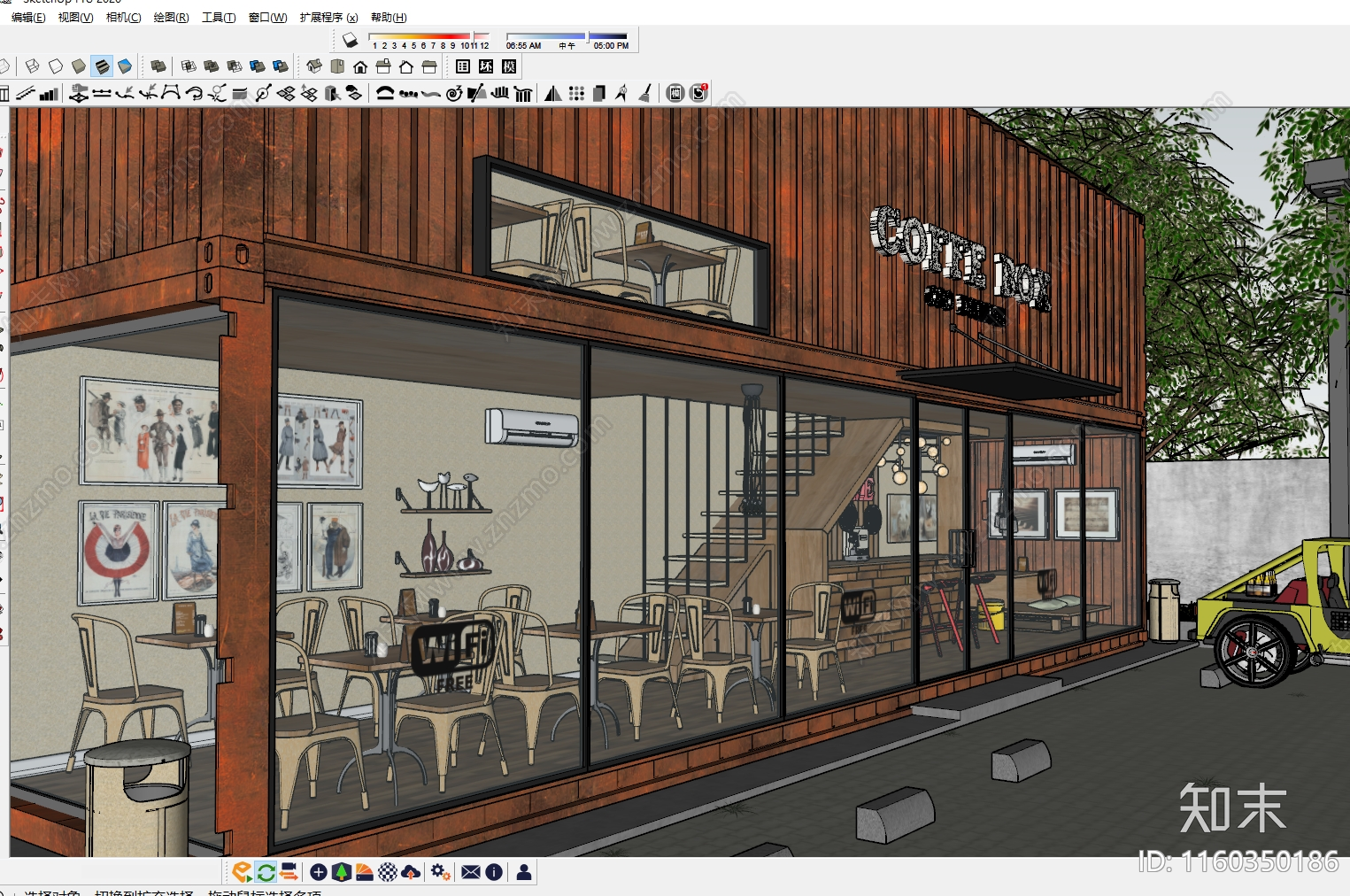Click the hand-on-mesh sandbox tool
Viewport: 1350px width, 896px height.
[x=79, y=93]
